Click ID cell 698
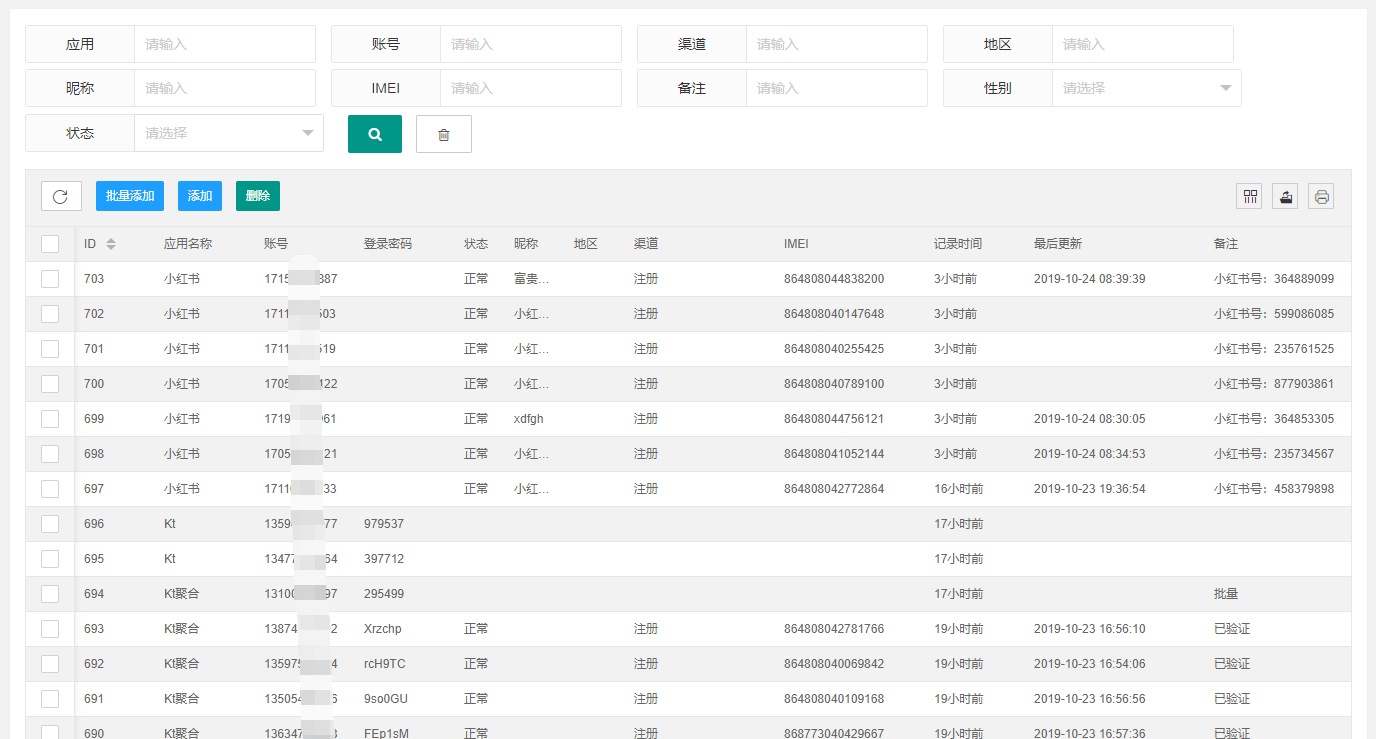Screen dimensions: 1376x739 click(94, 454)
